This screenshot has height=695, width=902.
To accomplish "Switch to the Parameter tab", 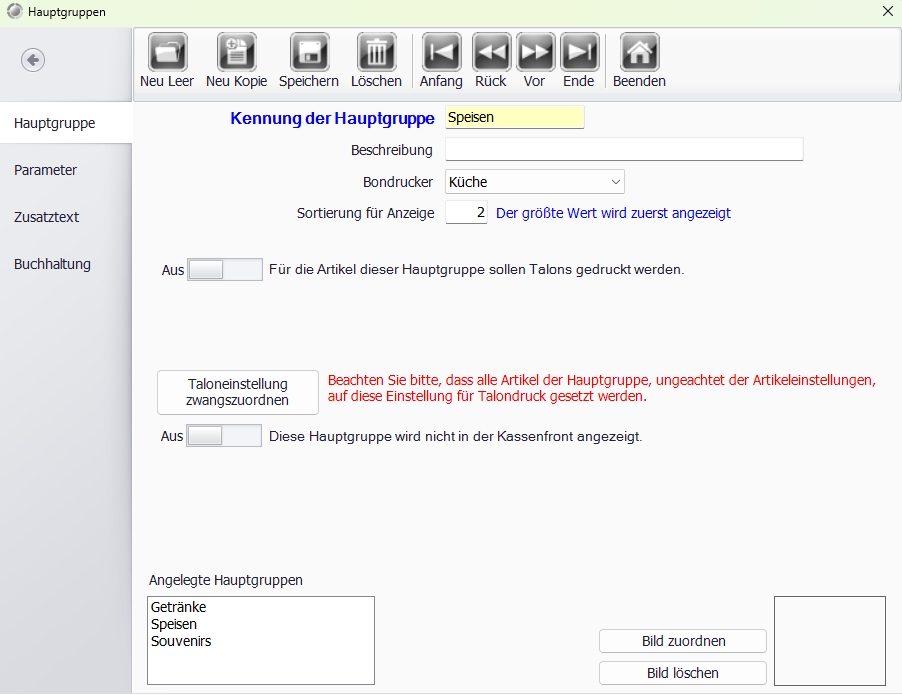I will coord(45,170).
